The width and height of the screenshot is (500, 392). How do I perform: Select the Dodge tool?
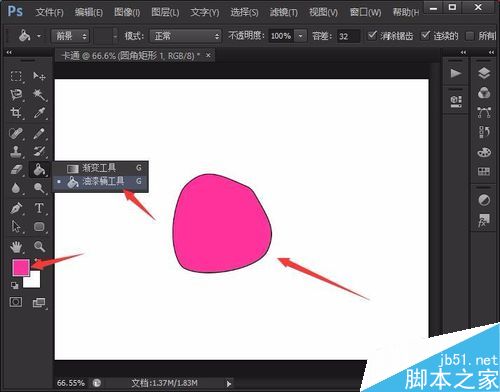pyautogui.click(x=39, y=188)
